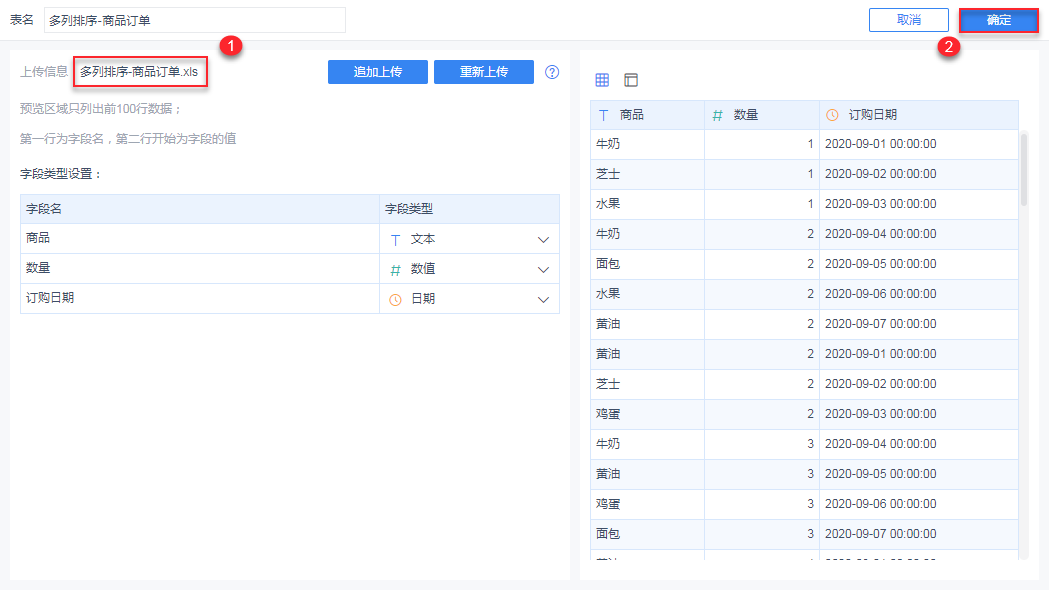Image resolution: width=1049 pixels, height=590 pixels.
Task: Expand the 数量 field type dropdown arrow
Action: [544, 269]
